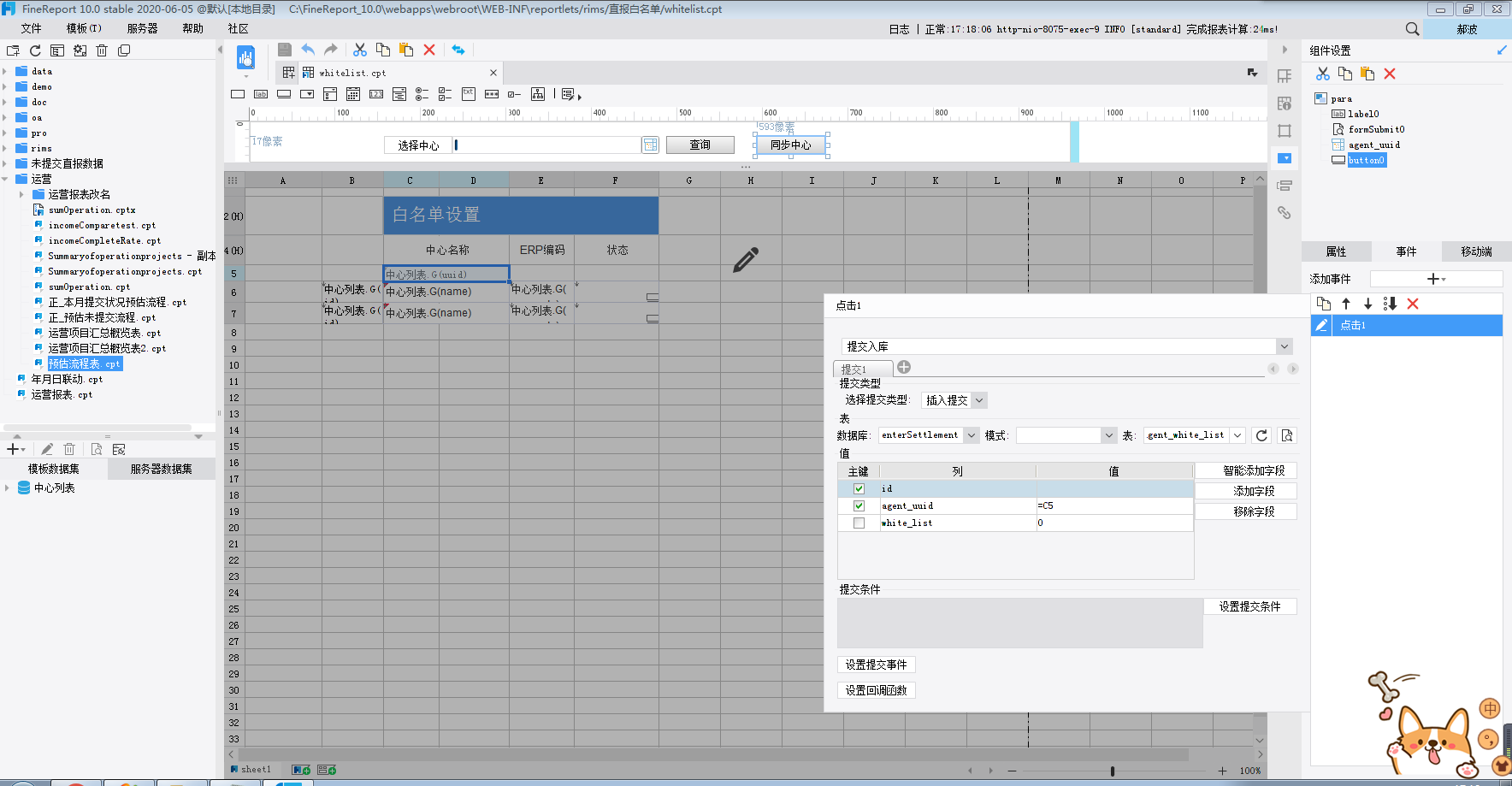Open the hyperlink settings side icon
Viewport: 1512px width, 786px height.
[1285, 213]
